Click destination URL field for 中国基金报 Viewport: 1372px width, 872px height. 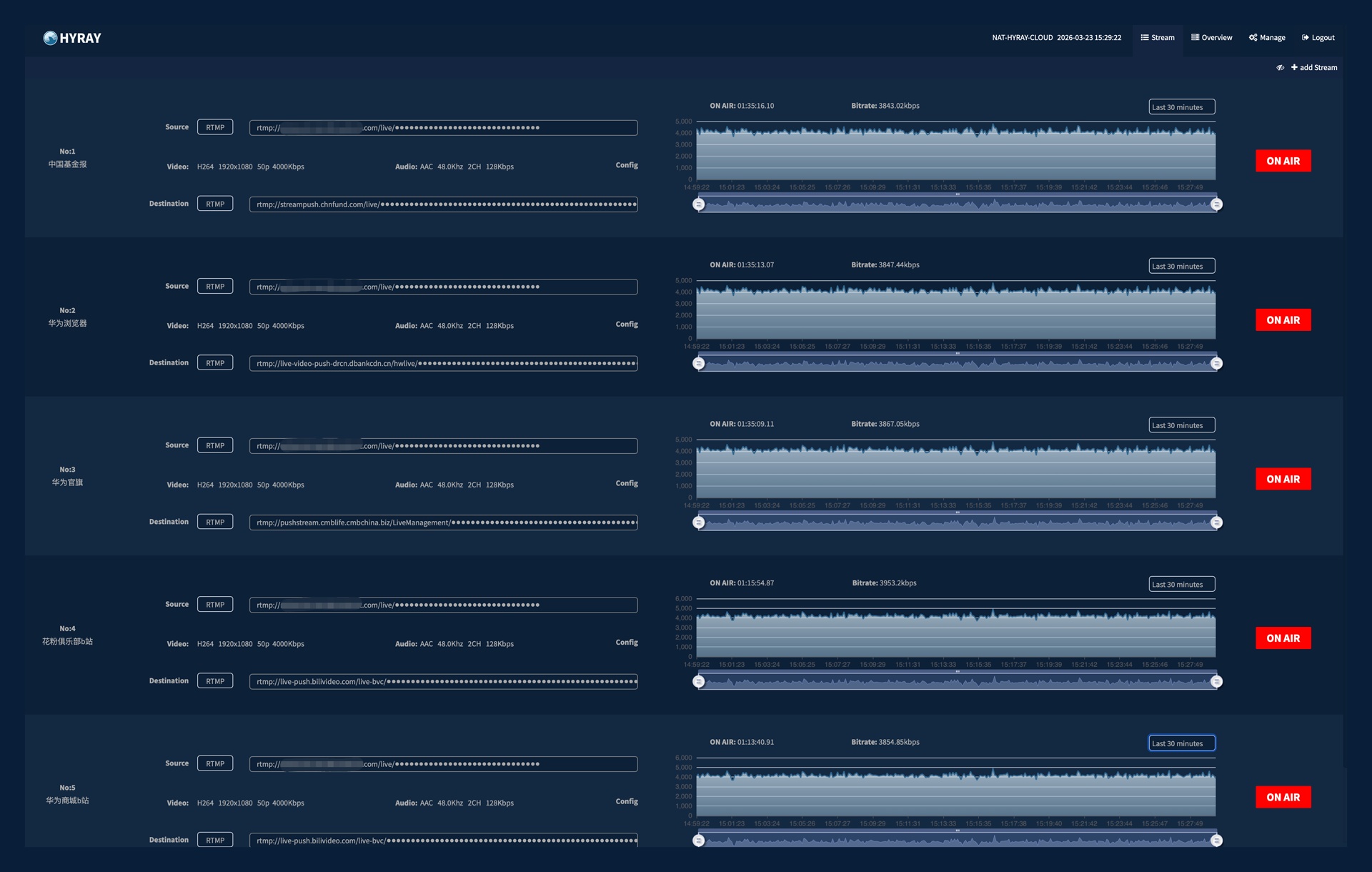click(443, 204)
